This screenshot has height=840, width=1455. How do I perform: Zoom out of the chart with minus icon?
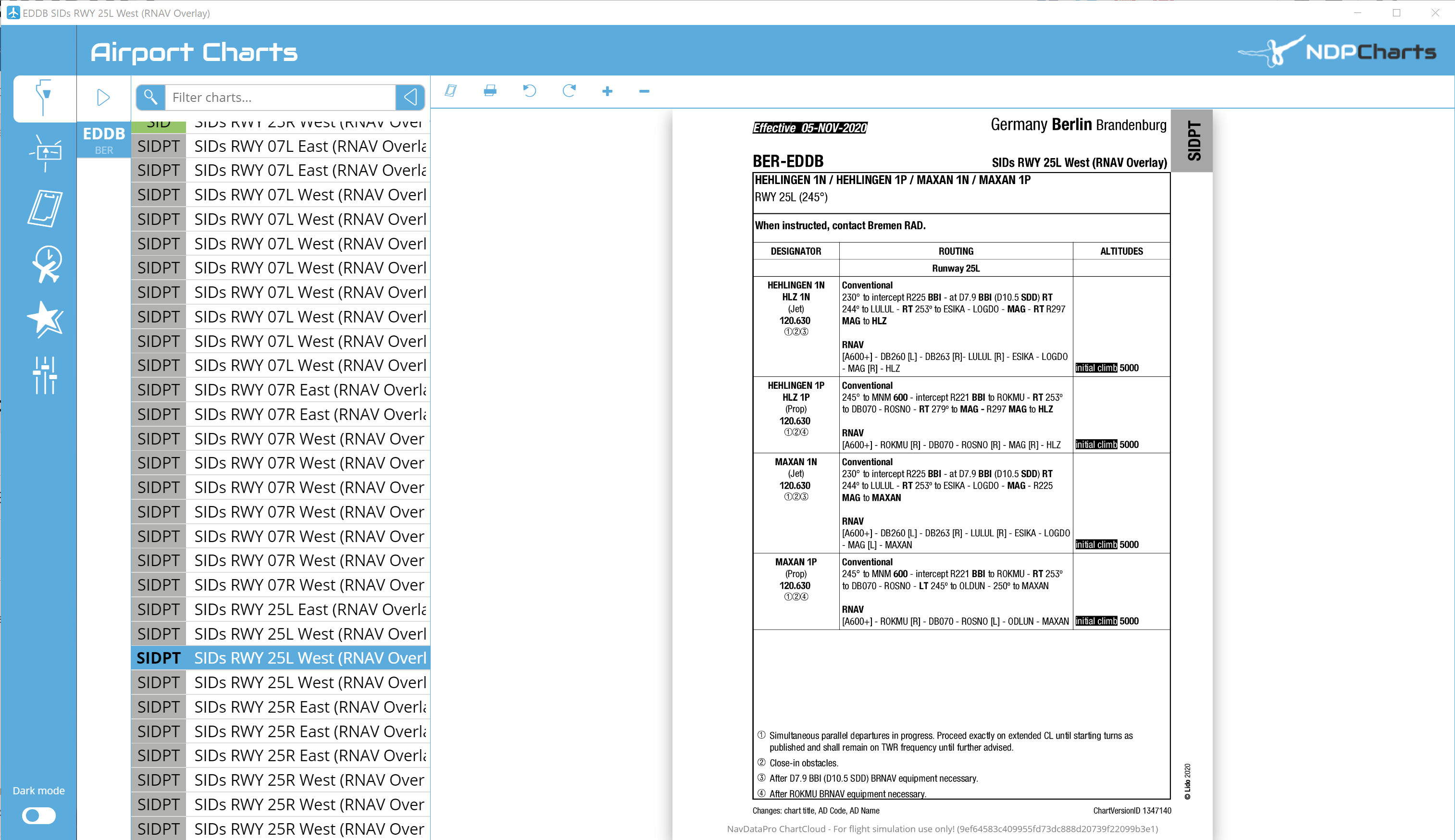(x=645, y=91)
